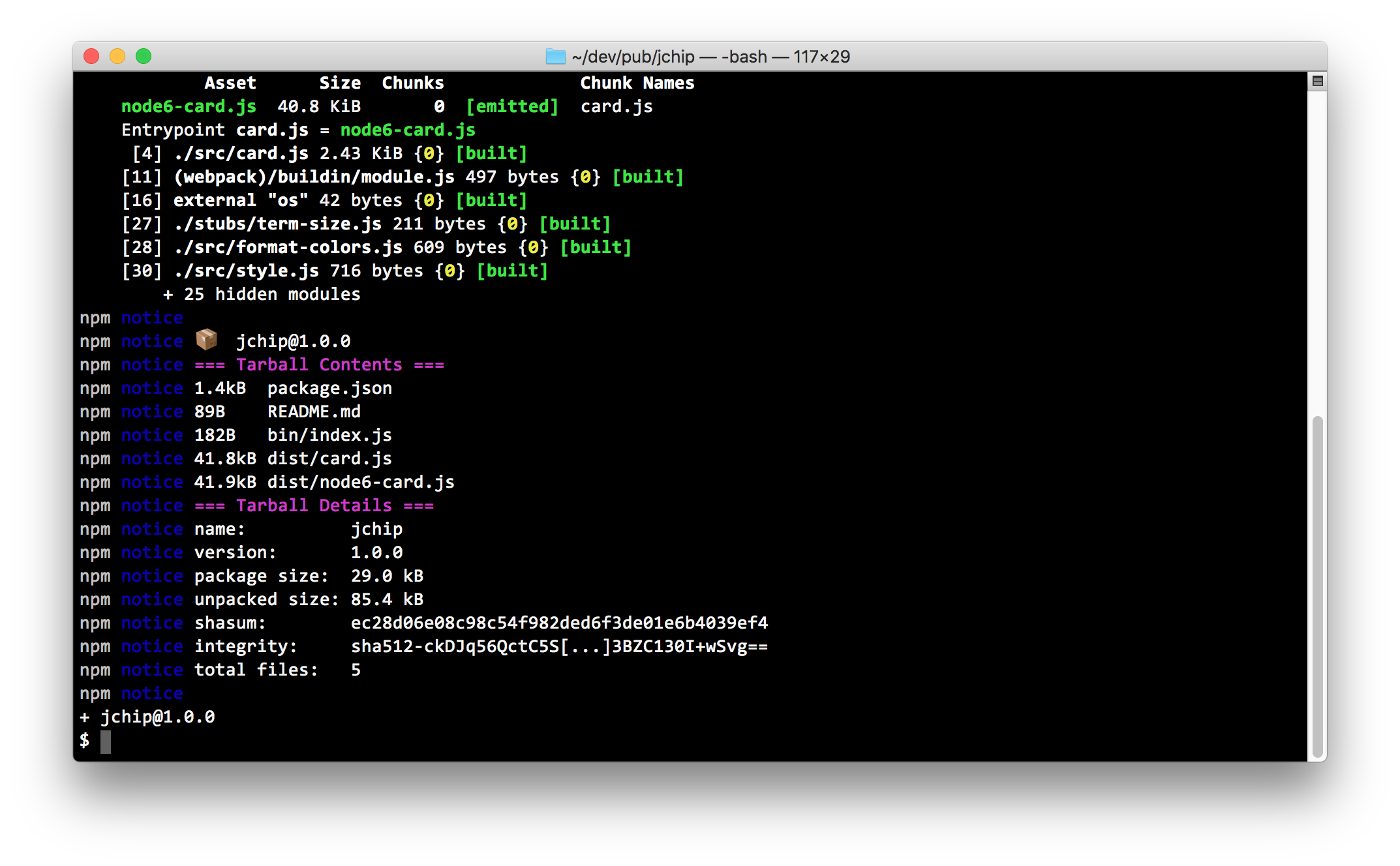Click the Tarball Contents heading
This screenshot has height=866, width=1400.
click(x=319, y=365)
